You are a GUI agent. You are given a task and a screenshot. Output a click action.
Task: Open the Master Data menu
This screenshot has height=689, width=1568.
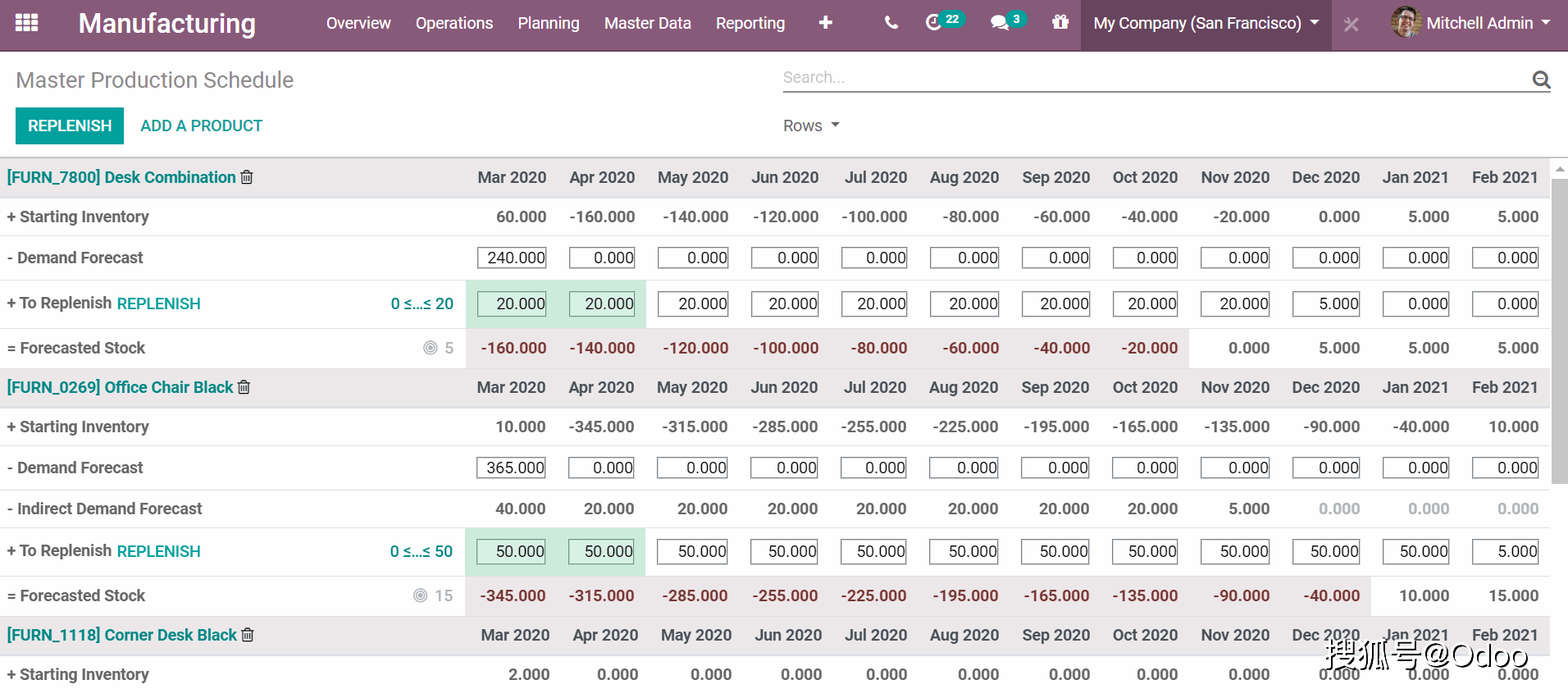click(648, 23)
